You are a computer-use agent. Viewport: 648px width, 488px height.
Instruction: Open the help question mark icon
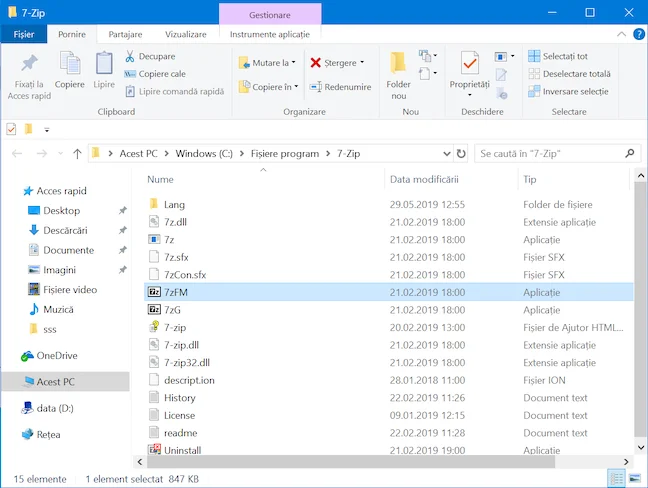[x=639, y=34]
